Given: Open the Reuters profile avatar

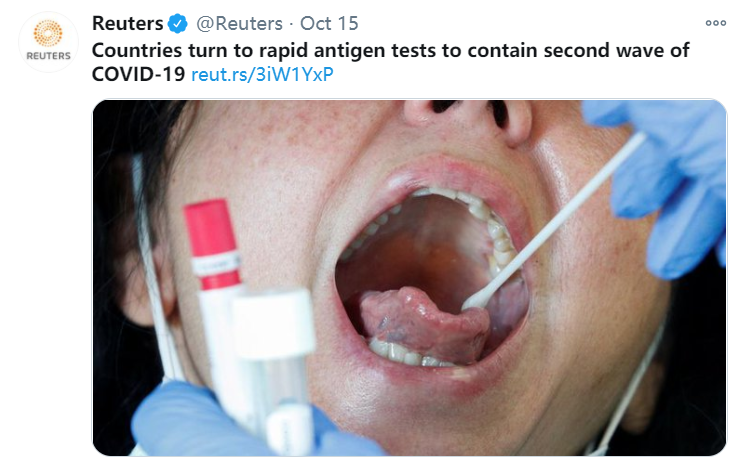Looking at the screenshot, I should click(x=48, y=42).
